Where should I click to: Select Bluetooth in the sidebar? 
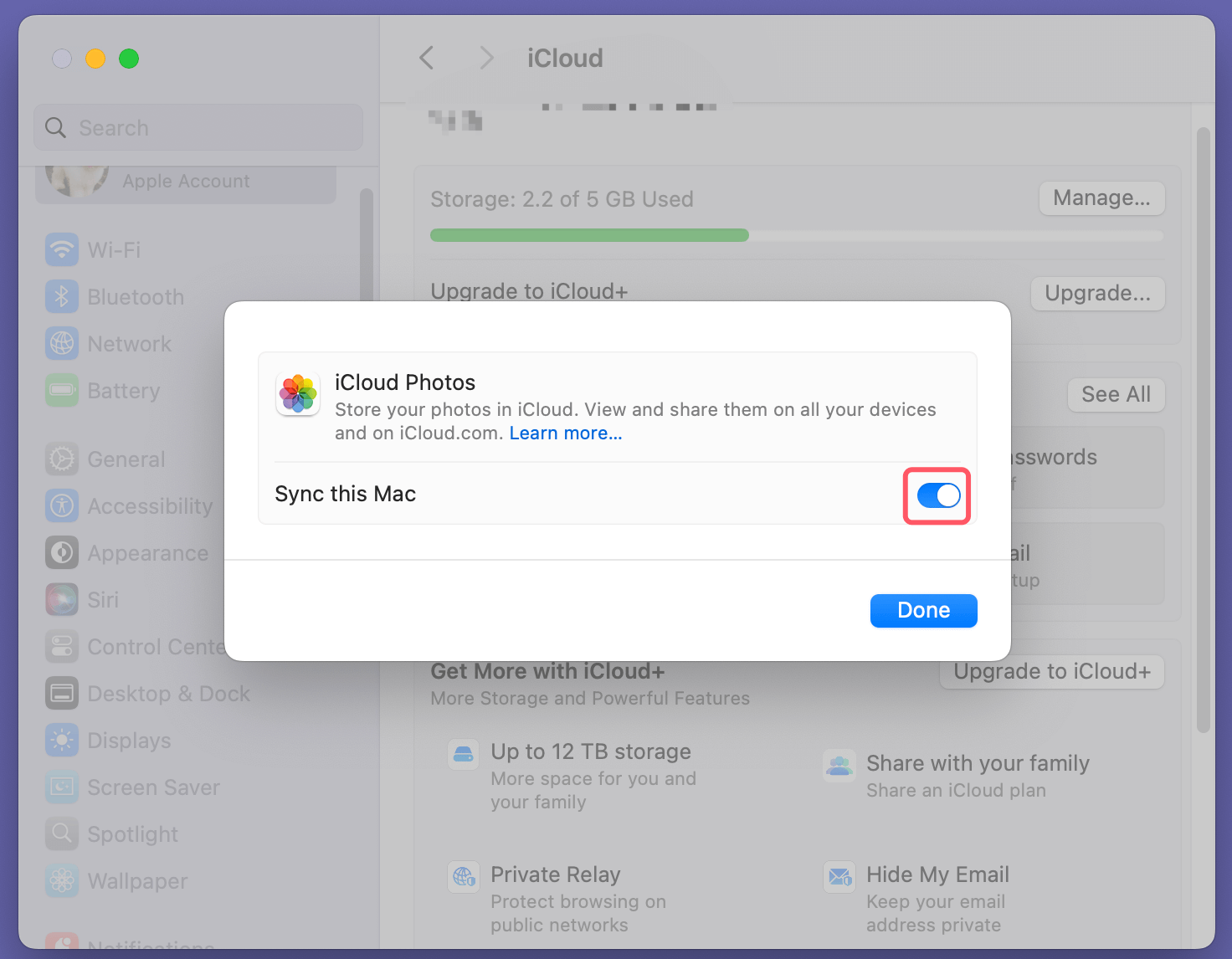pyautogui.click(x=135, y=296)
